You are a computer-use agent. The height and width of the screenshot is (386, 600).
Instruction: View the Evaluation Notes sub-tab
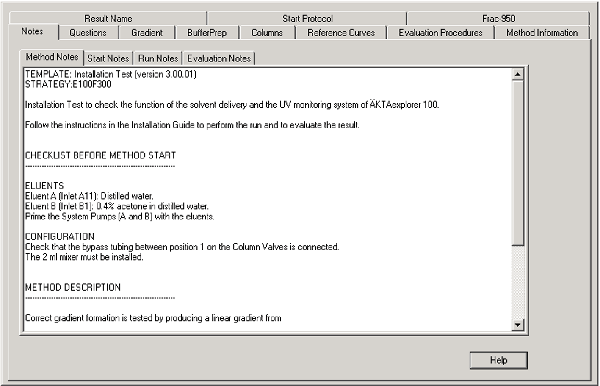(x=219, y=59)
